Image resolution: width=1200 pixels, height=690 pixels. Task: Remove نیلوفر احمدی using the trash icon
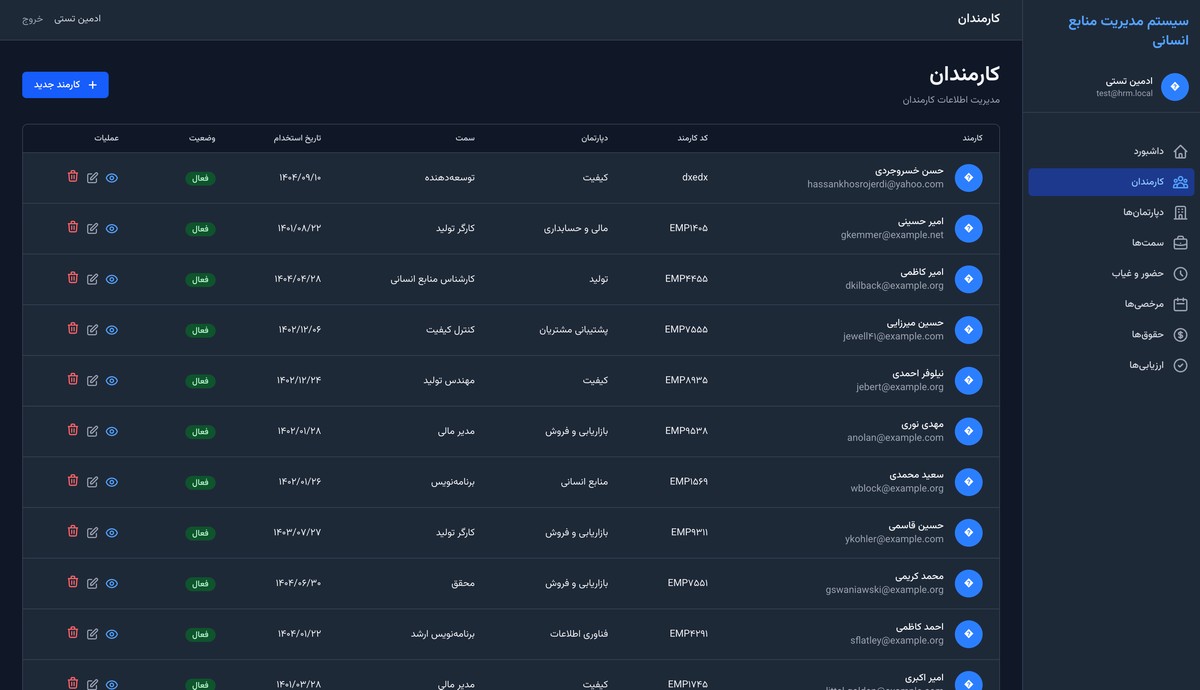point(73,379)
